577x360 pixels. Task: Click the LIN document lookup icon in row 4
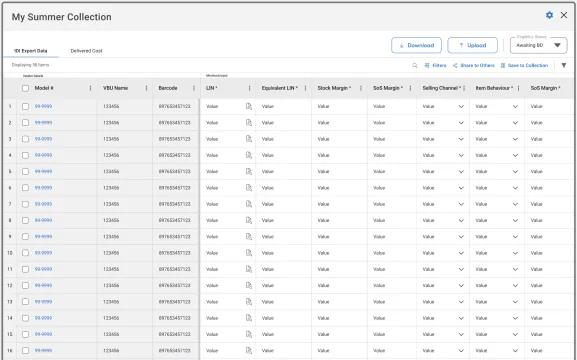(249, 155)
